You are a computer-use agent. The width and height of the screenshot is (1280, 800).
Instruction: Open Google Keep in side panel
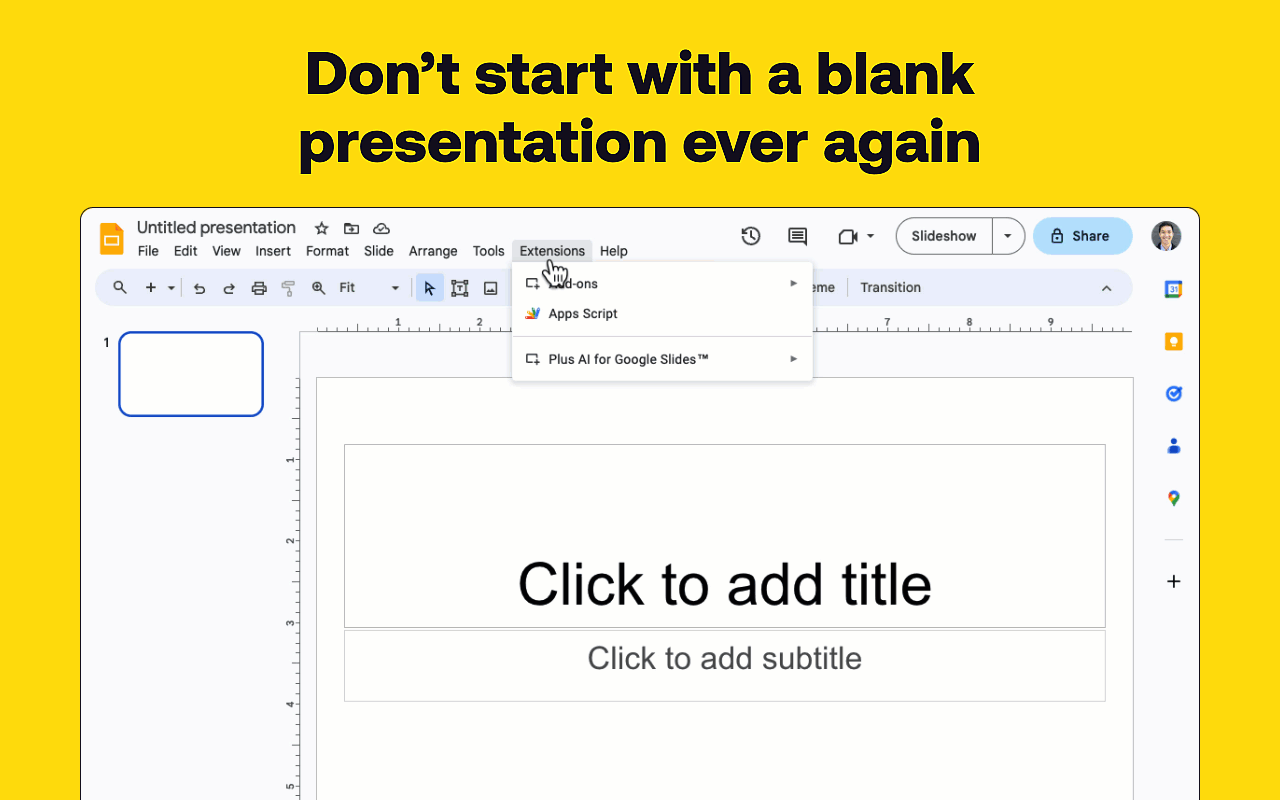(1174, 341)
